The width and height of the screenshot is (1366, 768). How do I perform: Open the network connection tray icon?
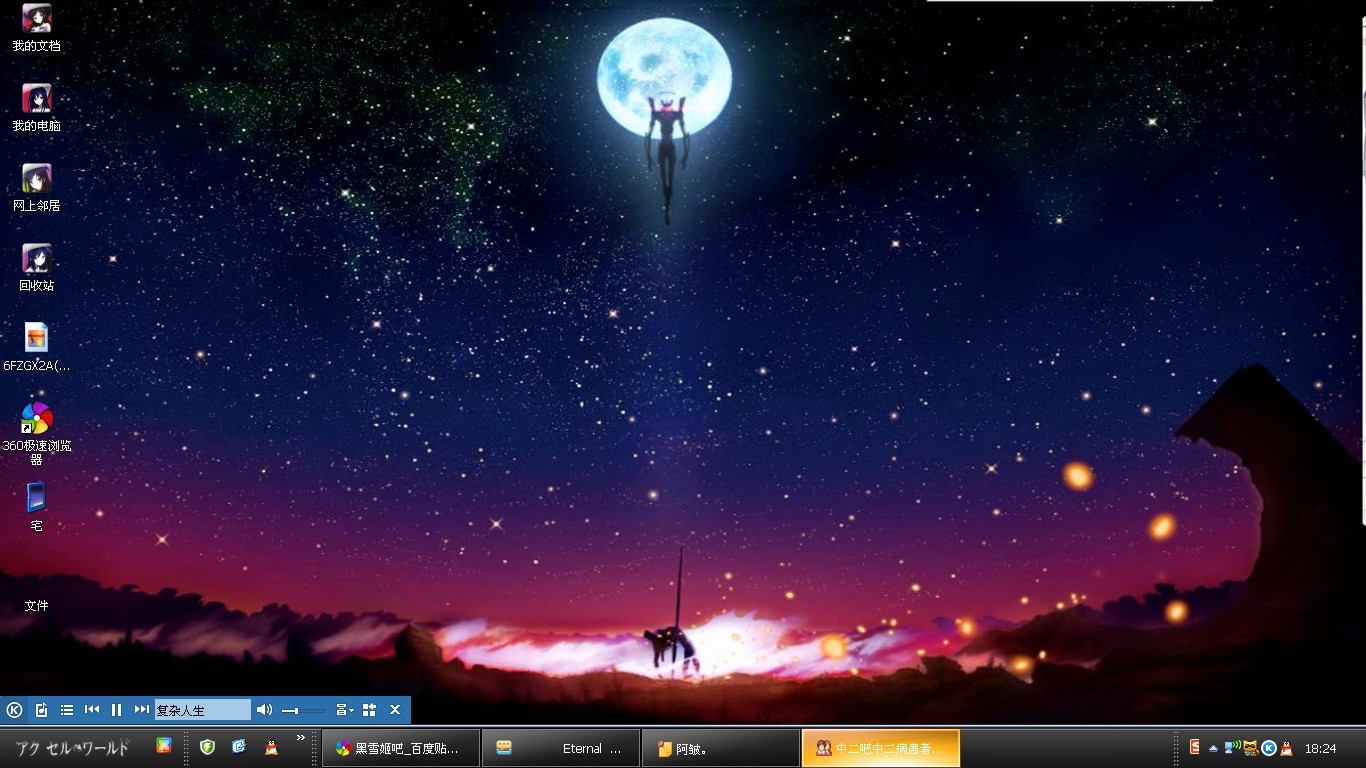[1232, 747]
